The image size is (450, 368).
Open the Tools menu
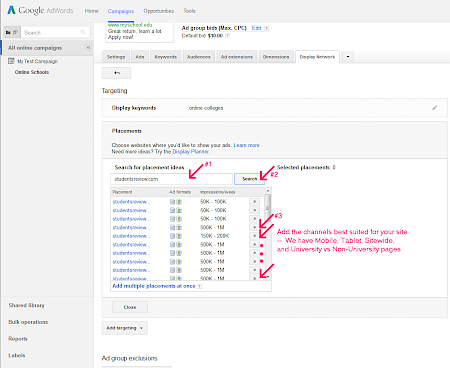click(189, 11)
